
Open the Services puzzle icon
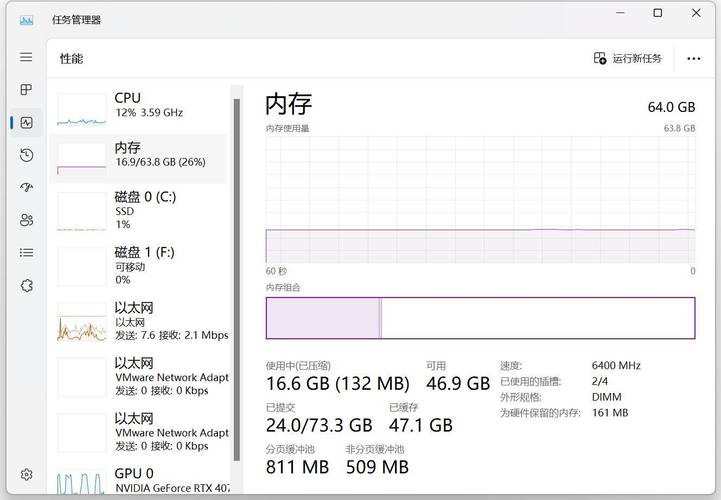point(27,285)
